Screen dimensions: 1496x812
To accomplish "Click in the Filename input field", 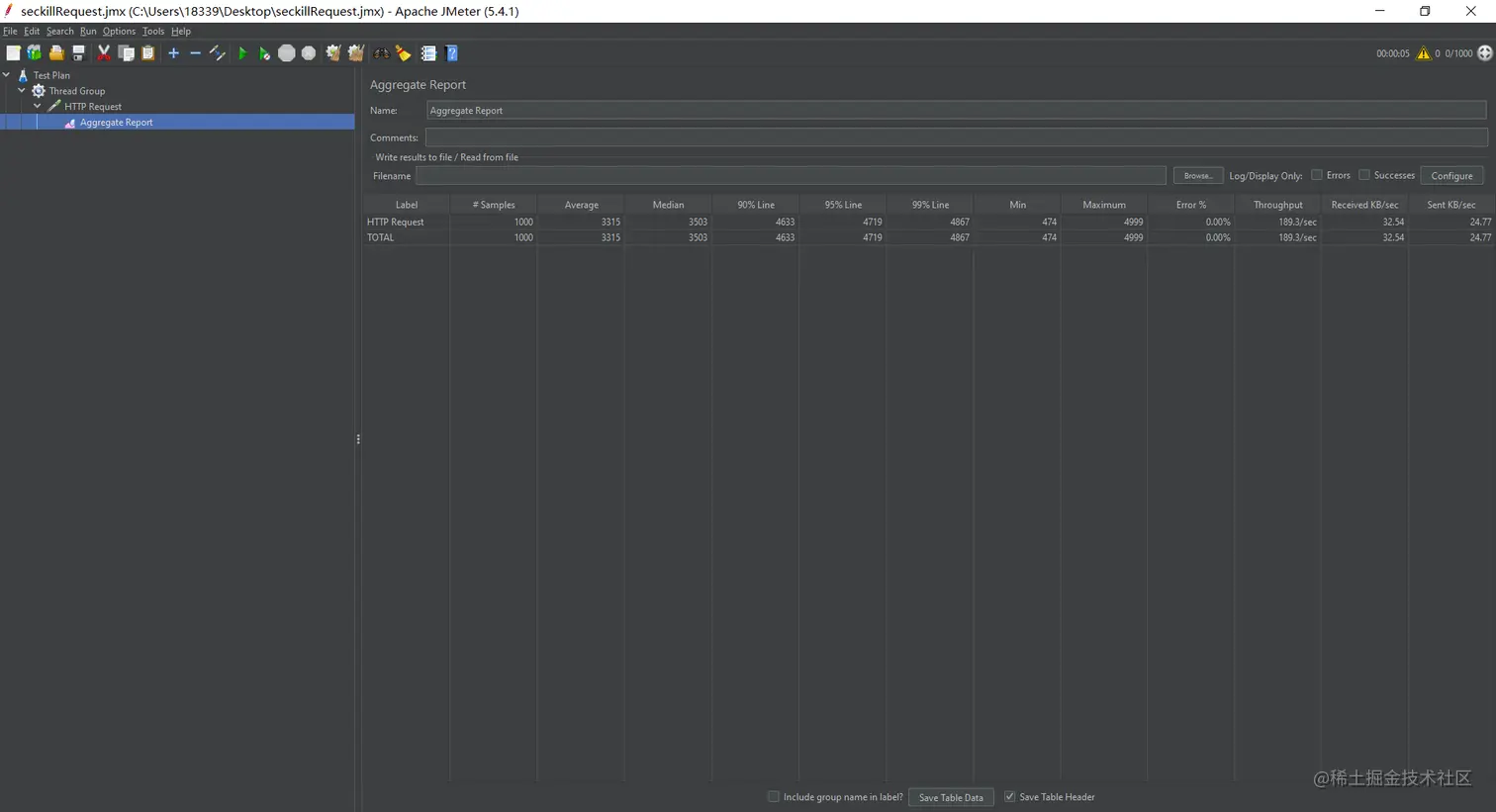I will (791, 175).
